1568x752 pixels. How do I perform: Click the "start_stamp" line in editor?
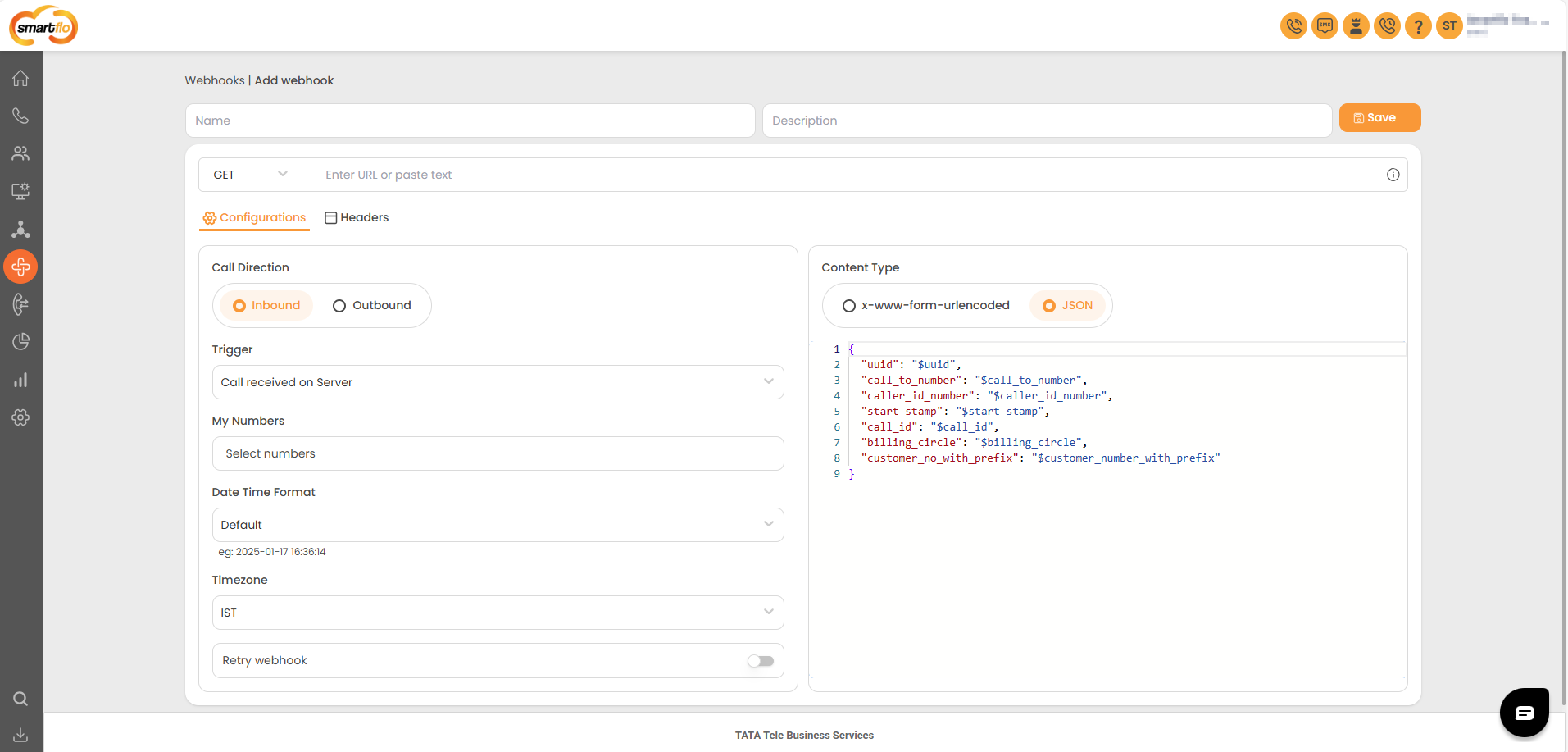coord(955,412)
